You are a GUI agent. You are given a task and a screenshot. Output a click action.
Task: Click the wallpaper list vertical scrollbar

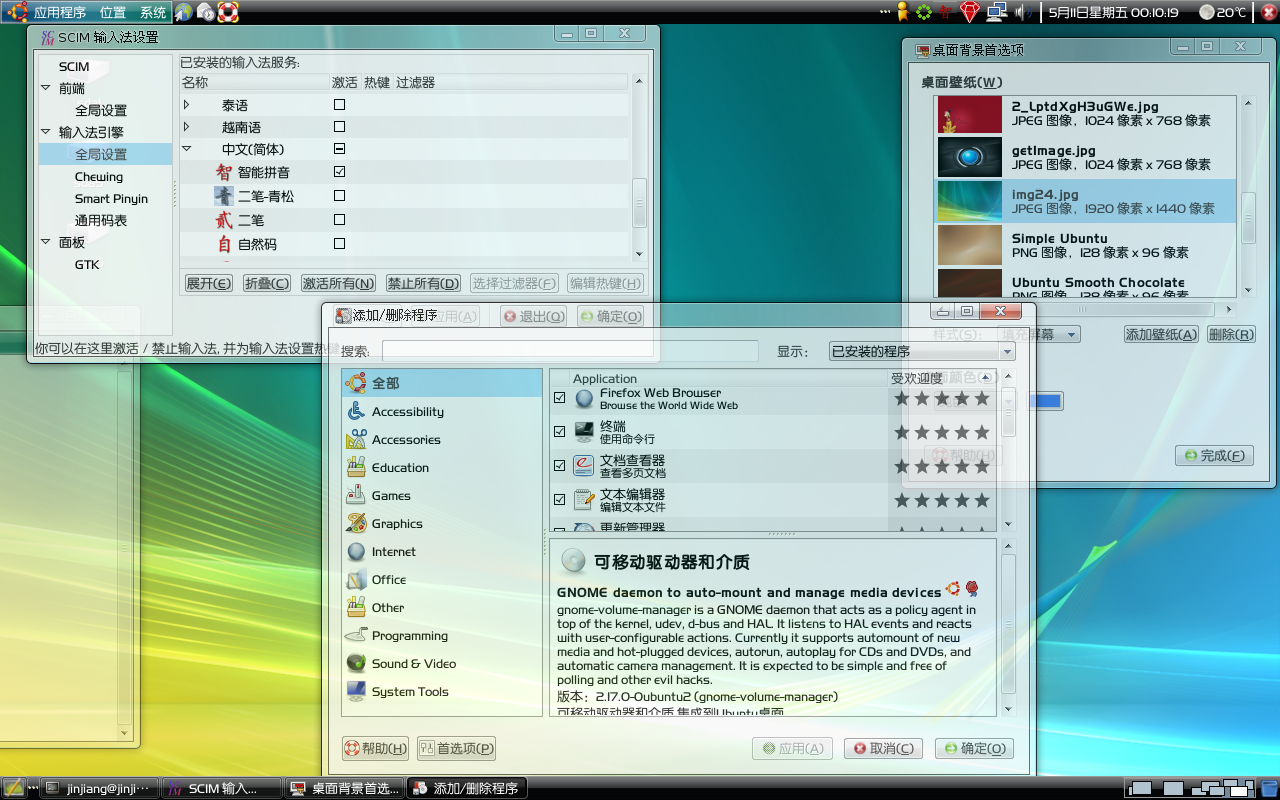point(1248,195)
